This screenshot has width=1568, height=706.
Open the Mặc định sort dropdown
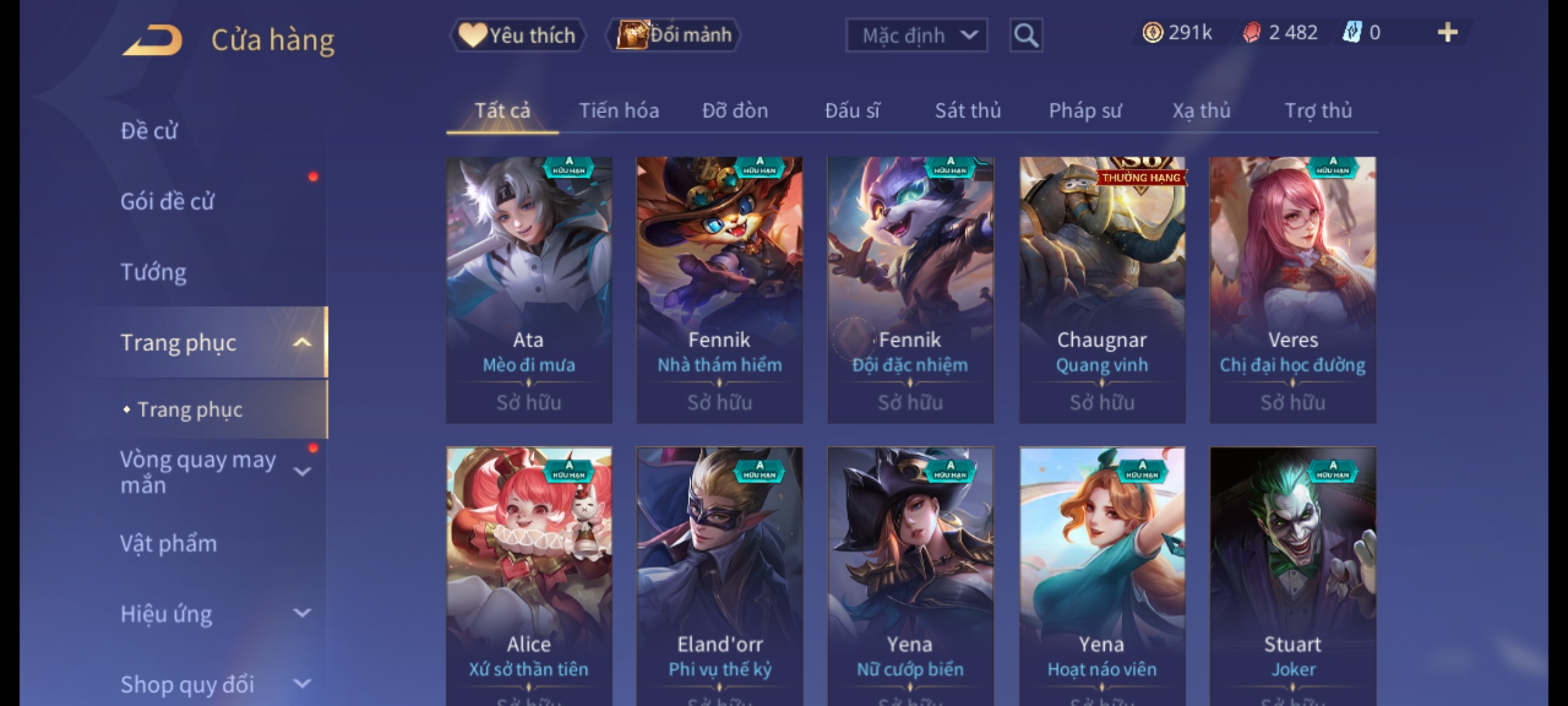916,35
